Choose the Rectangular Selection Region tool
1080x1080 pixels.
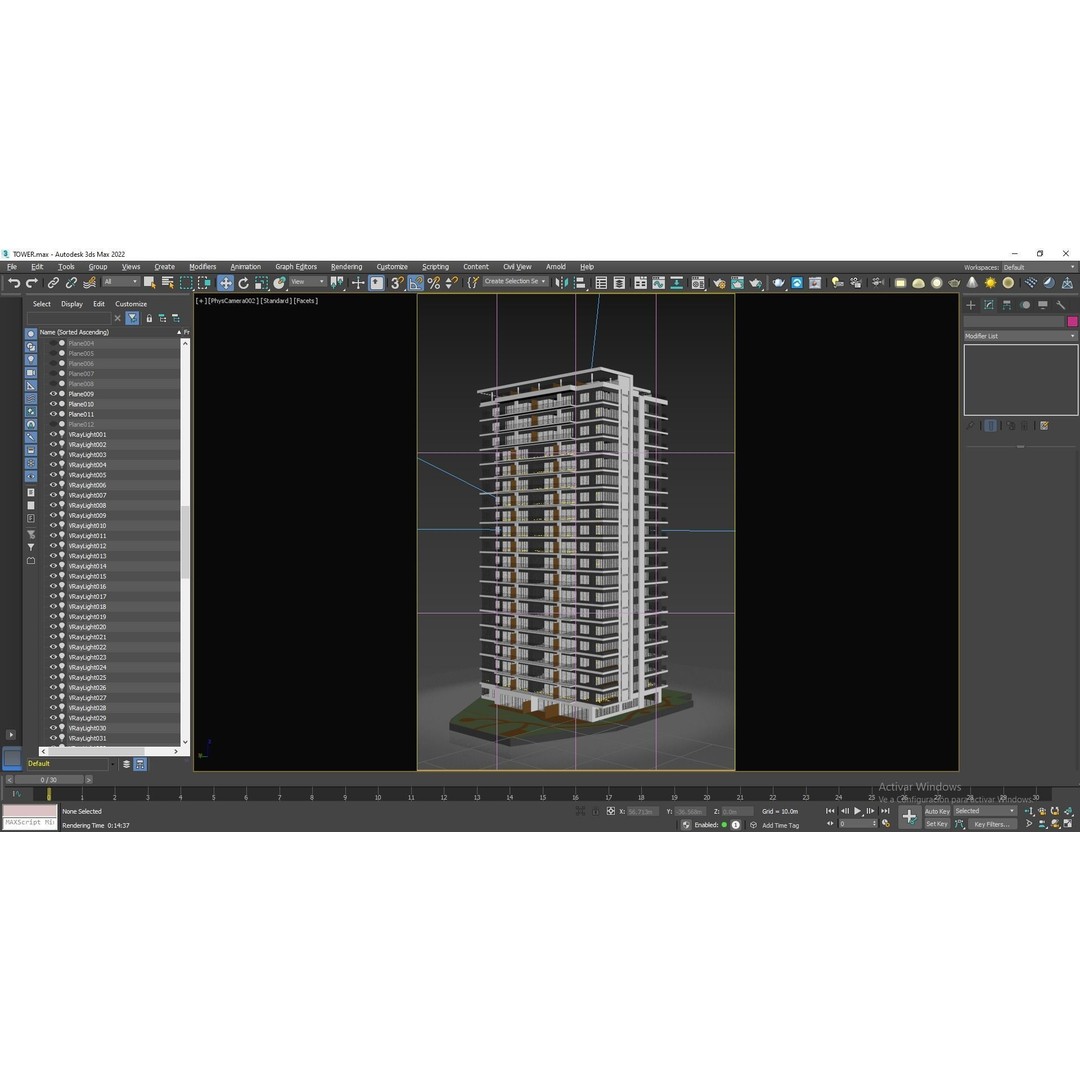point(186,283)
